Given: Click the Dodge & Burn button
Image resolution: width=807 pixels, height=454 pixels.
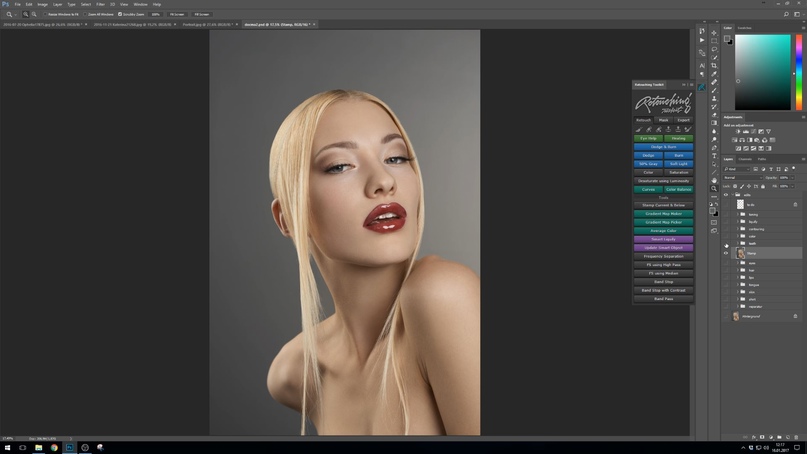Looking at the screenshot, I should (663, 147).
